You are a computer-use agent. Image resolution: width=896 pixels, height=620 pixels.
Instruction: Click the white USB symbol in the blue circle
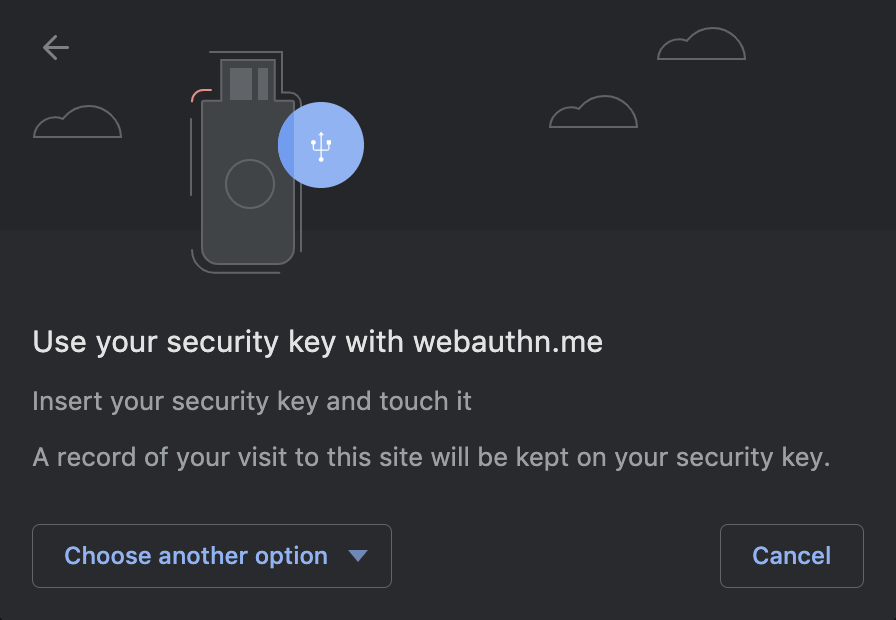point(321,147)
